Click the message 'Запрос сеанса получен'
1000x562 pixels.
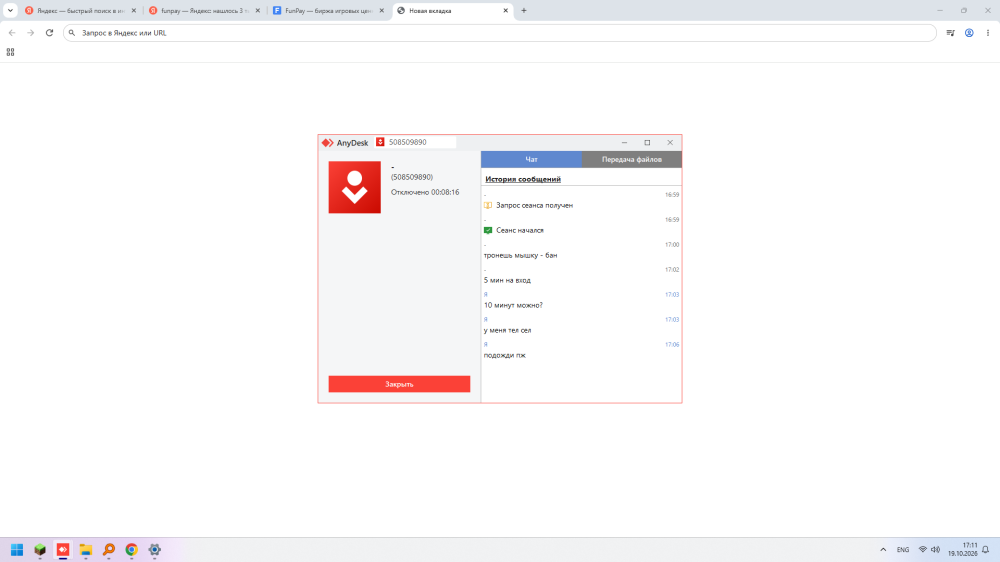tap(534, 205)
